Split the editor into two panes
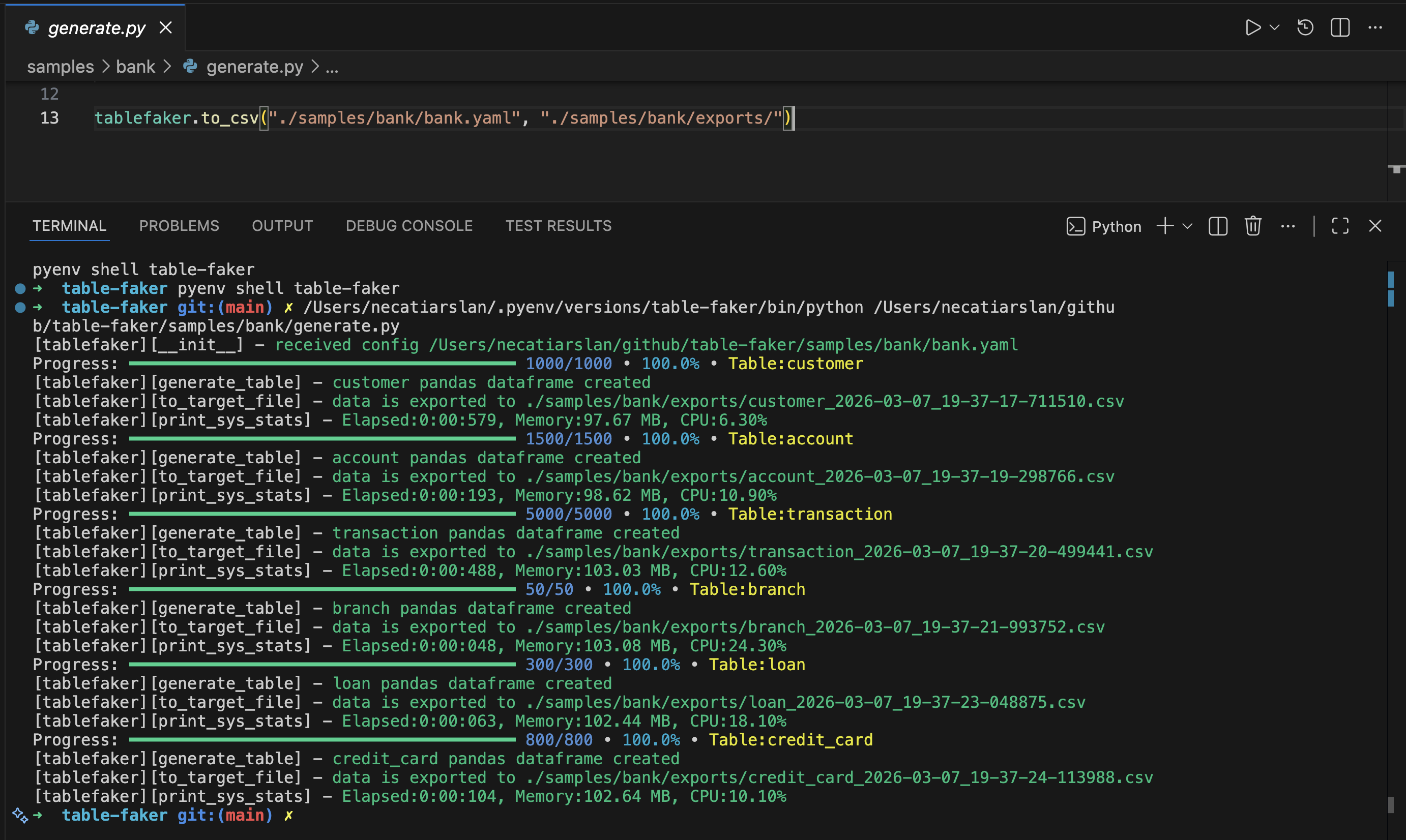1406x840 pixels. click(1340, 26)
